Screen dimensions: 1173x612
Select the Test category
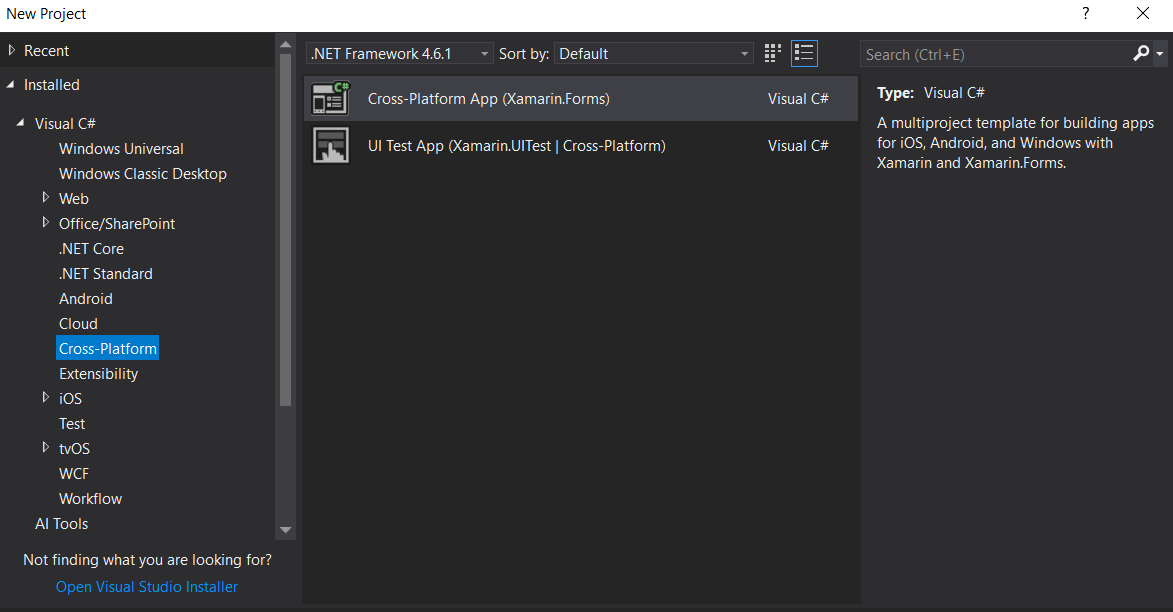coord(72,423)
